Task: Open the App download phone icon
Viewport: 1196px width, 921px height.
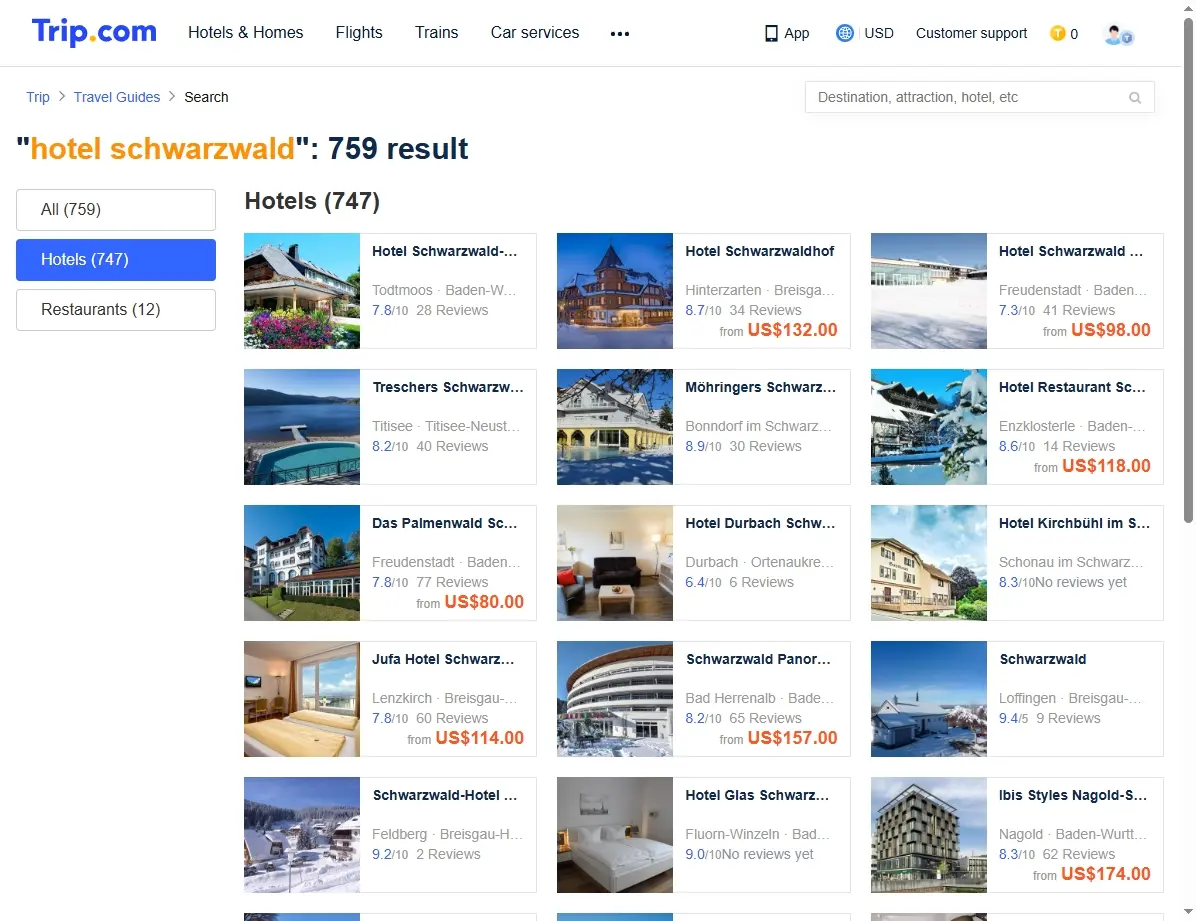Action: pyautogui.click(x=771, y=34)
